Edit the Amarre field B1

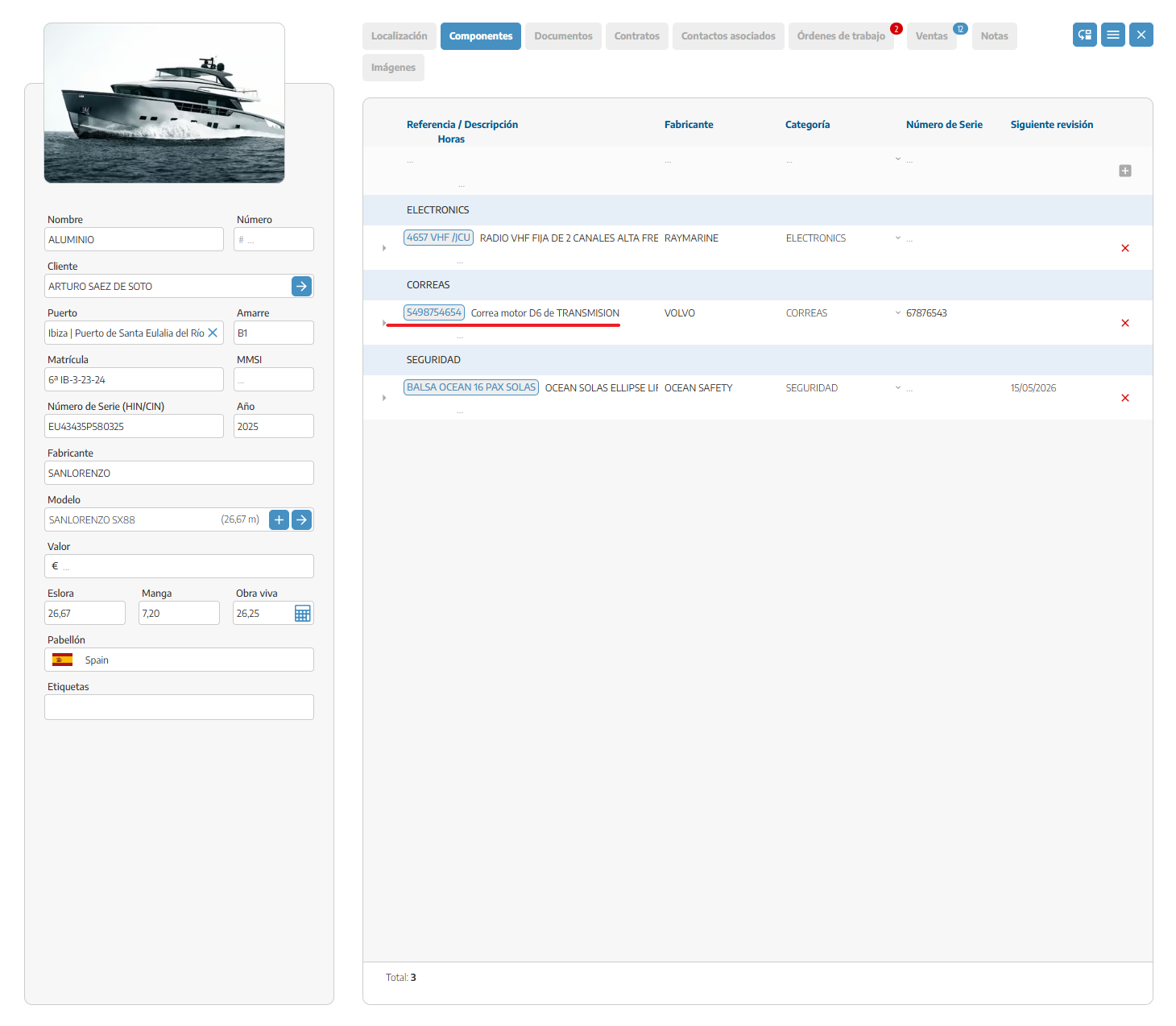(274, 333)
